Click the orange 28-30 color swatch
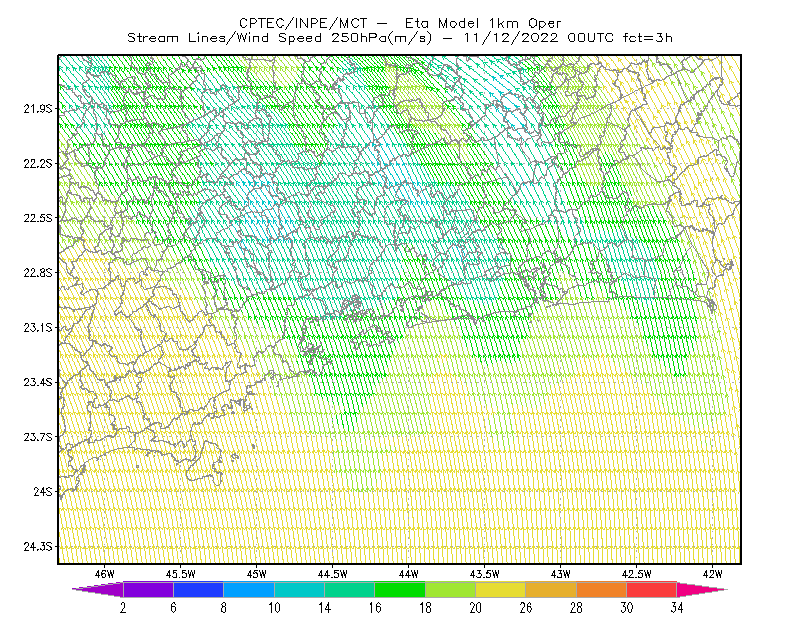This screenshot has height=618, width=800. [602, 589]
